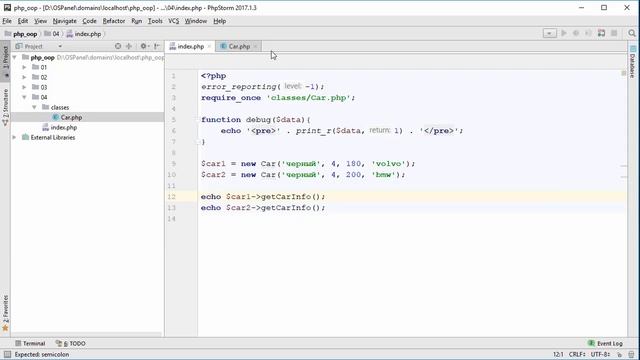The width and height of the screenshot is (640, 360).
Task: Click php_oop breadcrumb in navigation bar
Action: [21, 34]
